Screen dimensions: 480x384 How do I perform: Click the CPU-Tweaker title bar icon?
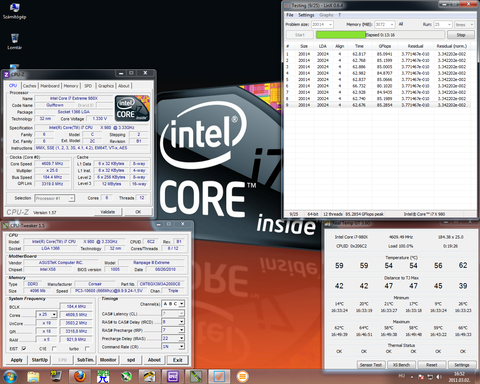(x=6, y=226)
